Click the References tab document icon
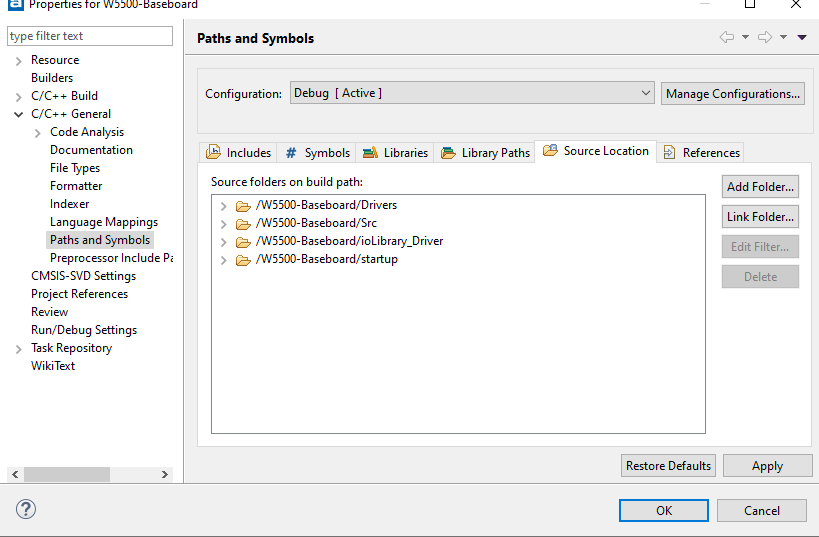Screen dimensions: 819x537 click(669, 152)
